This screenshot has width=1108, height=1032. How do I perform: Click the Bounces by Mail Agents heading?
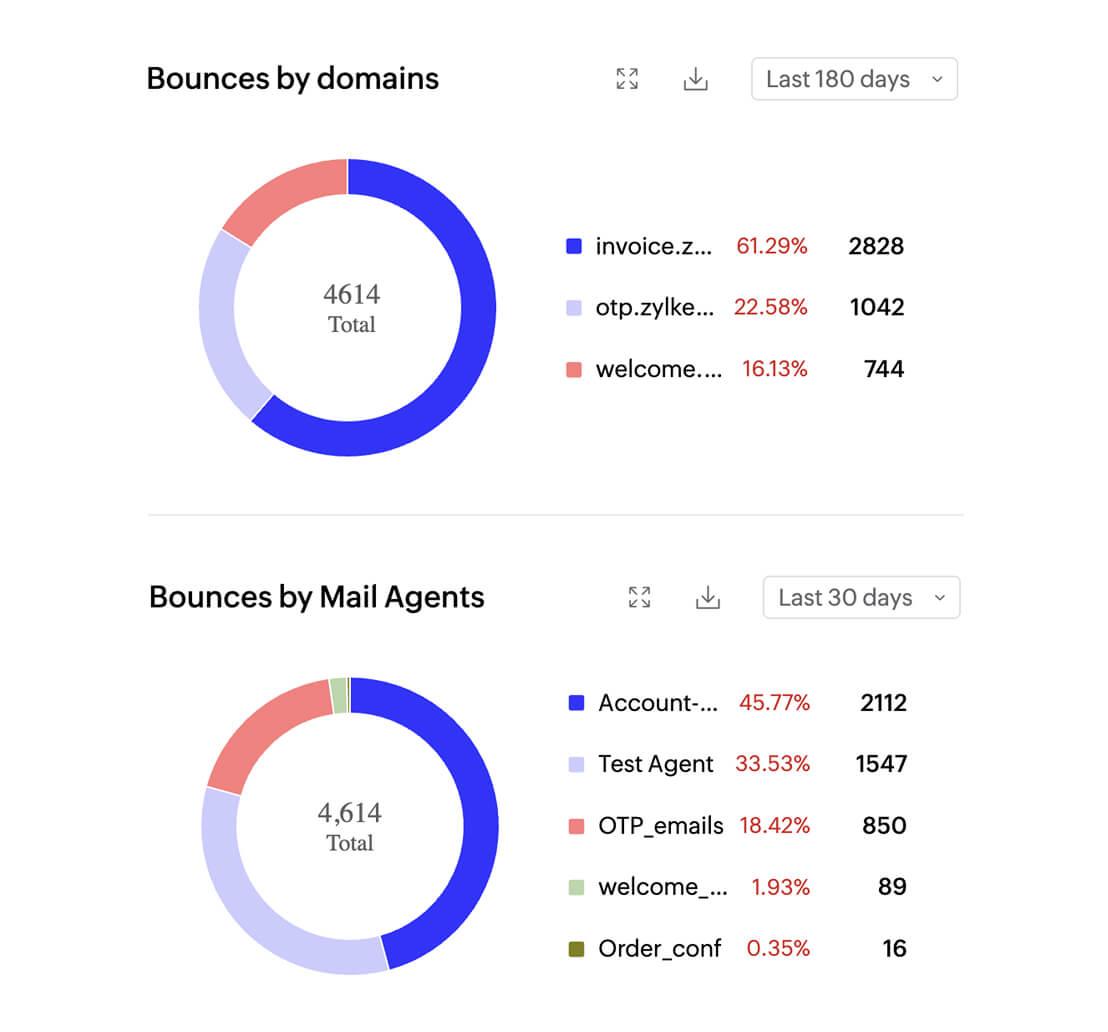click(x=316, y=596)
